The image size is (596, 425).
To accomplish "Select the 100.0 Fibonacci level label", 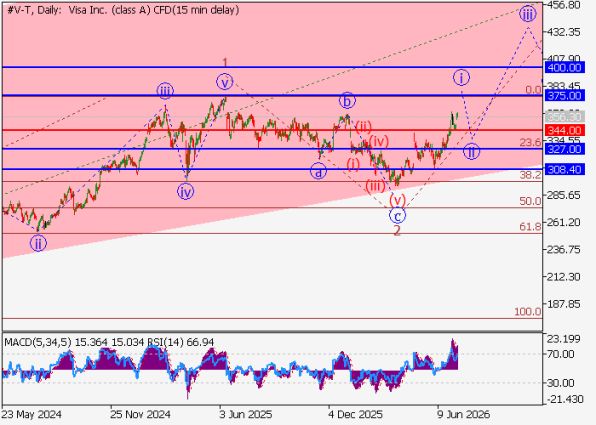I will coord(528,312).
